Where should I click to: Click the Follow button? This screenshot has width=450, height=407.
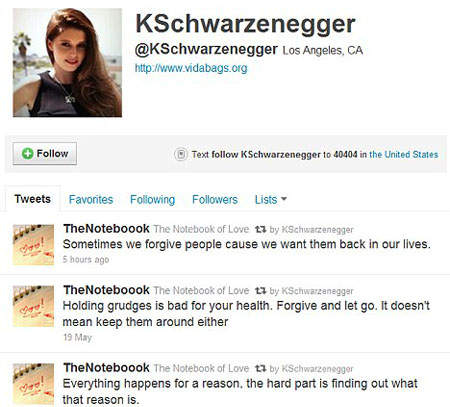(x=45, y=154)
